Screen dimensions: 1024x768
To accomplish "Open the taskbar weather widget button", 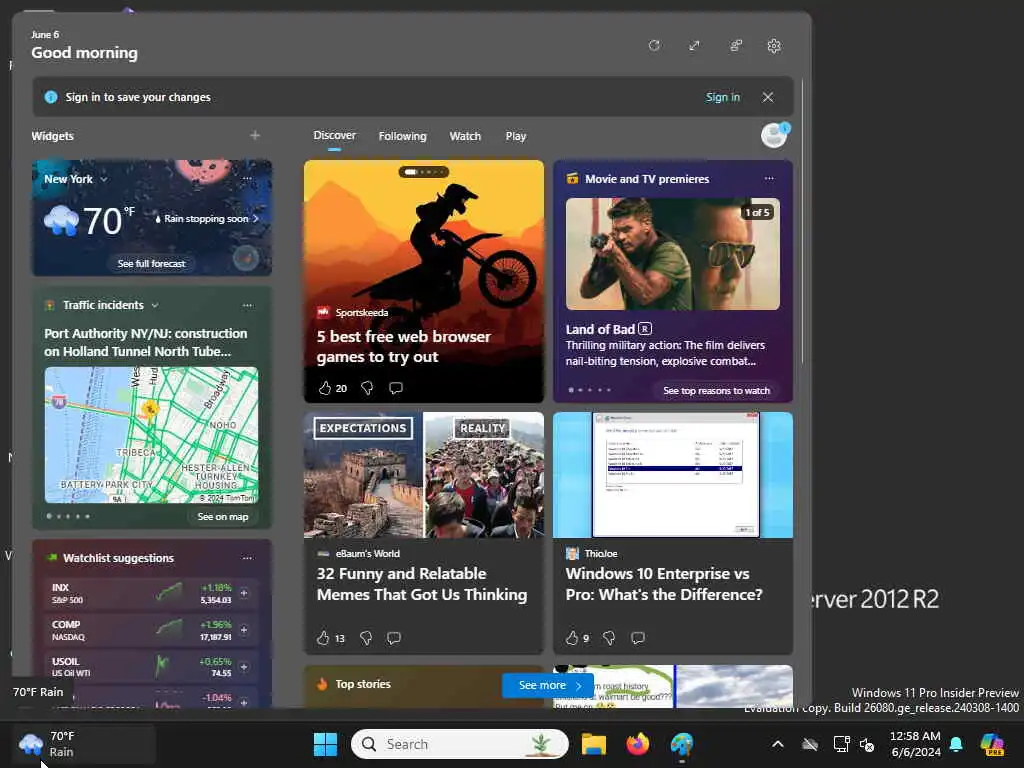I will coord(84,744).
